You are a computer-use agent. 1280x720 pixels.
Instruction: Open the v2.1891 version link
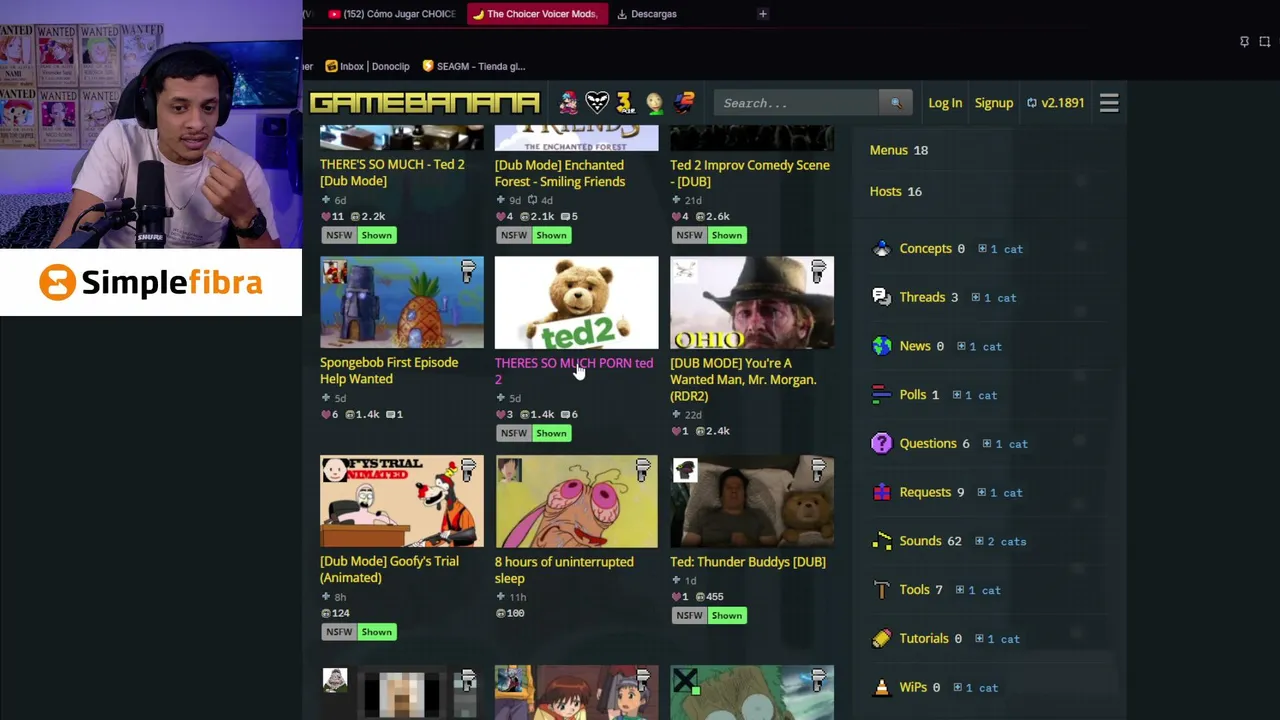pos(1055,103)
